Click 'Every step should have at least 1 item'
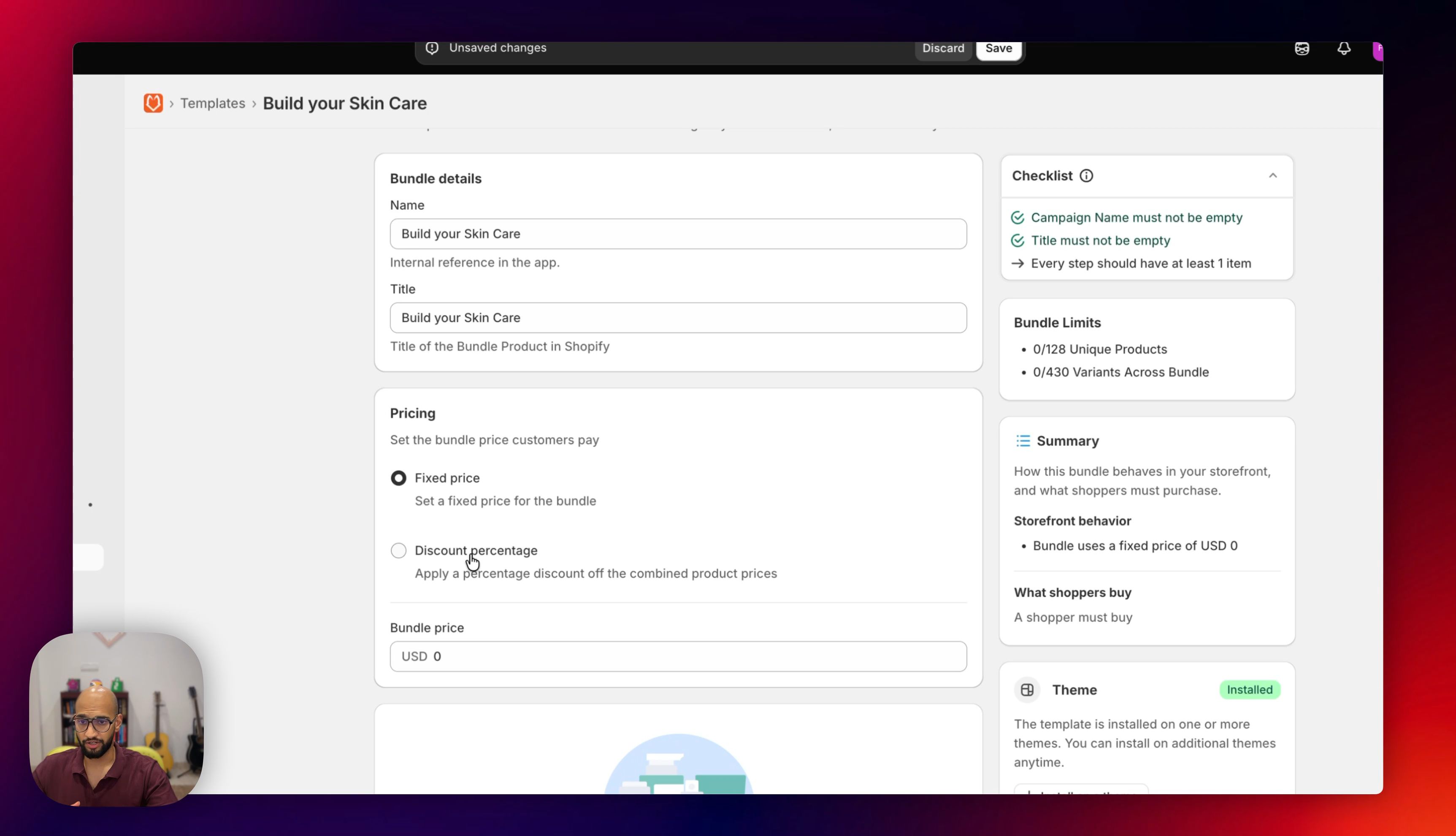Viewport: 1456px width, 836px height. (x=1141, y=264)
